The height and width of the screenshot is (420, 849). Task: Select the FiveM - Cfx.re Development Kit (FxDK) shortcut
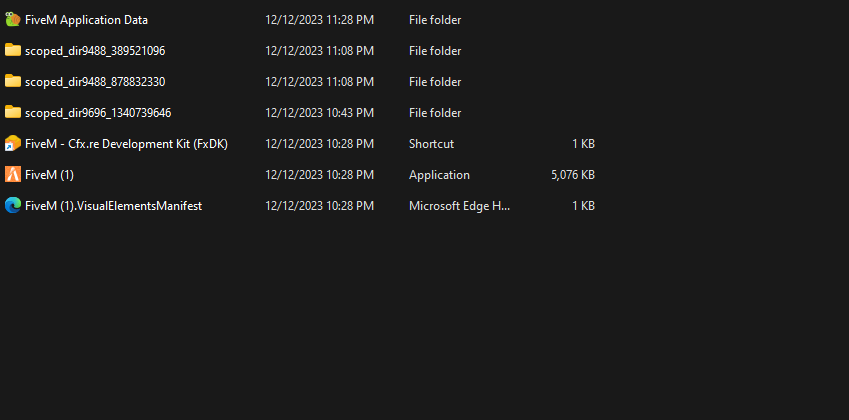(x=126, y=144)
